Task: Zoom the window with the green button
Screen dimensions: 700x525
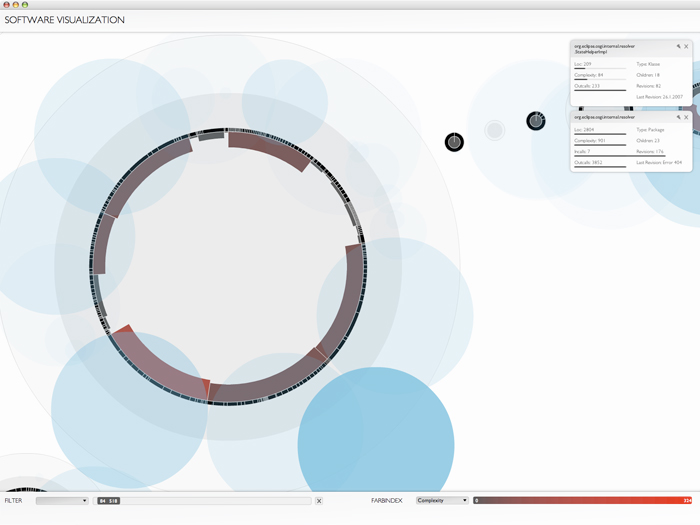Action: click(x=25, y=5)
